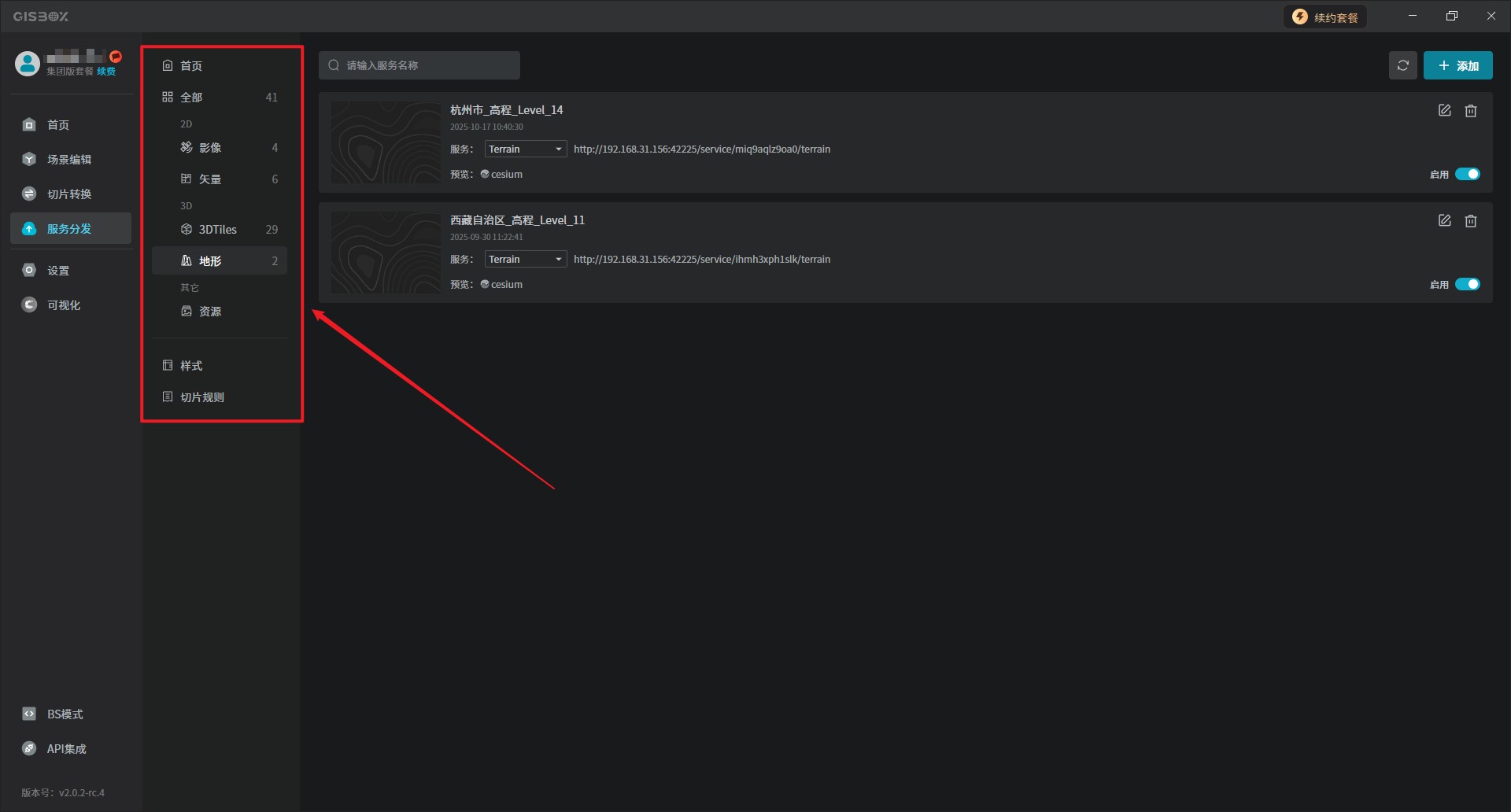Open 场景编辑 in left sidebar
Screen dimensions: 1511x812
click(x=69, y=160)
